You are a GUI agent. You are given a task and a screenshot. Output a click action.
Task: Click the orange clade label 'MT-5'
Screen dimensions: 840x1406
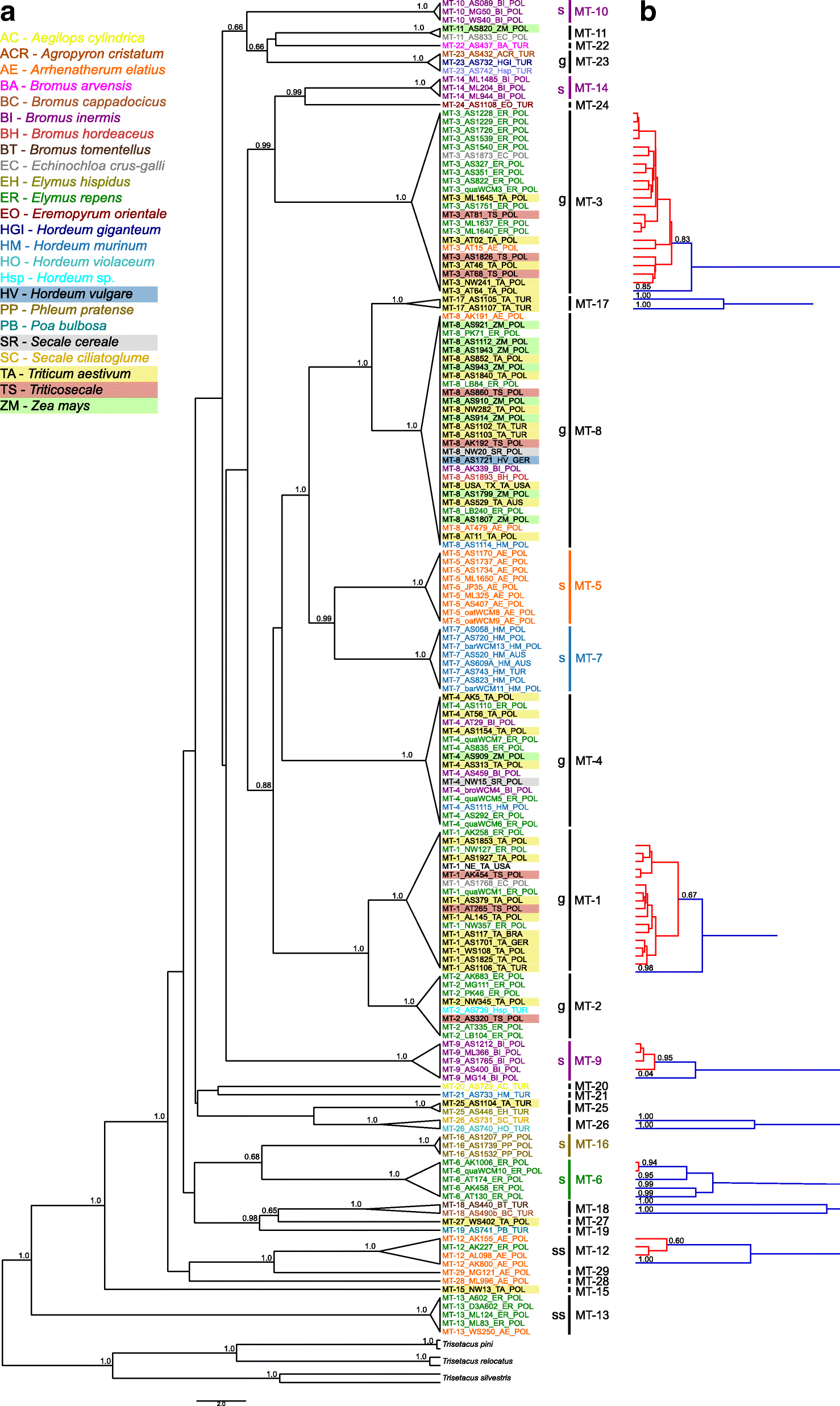(x=588, y=586)
